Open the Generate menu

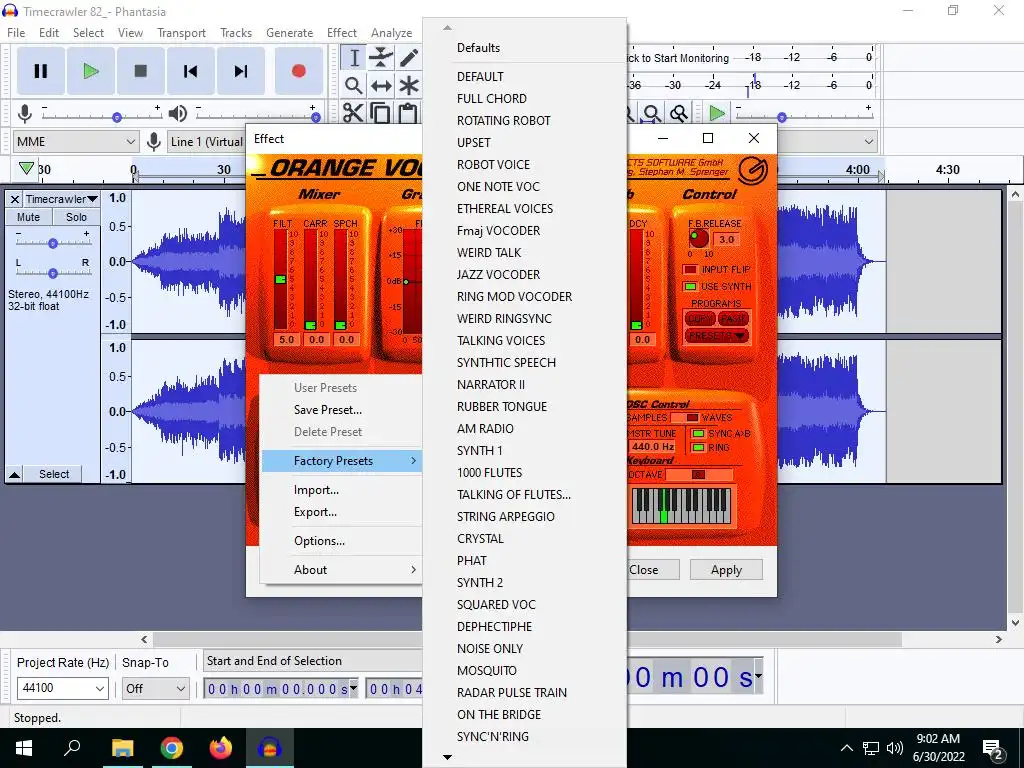coord(289,33)
